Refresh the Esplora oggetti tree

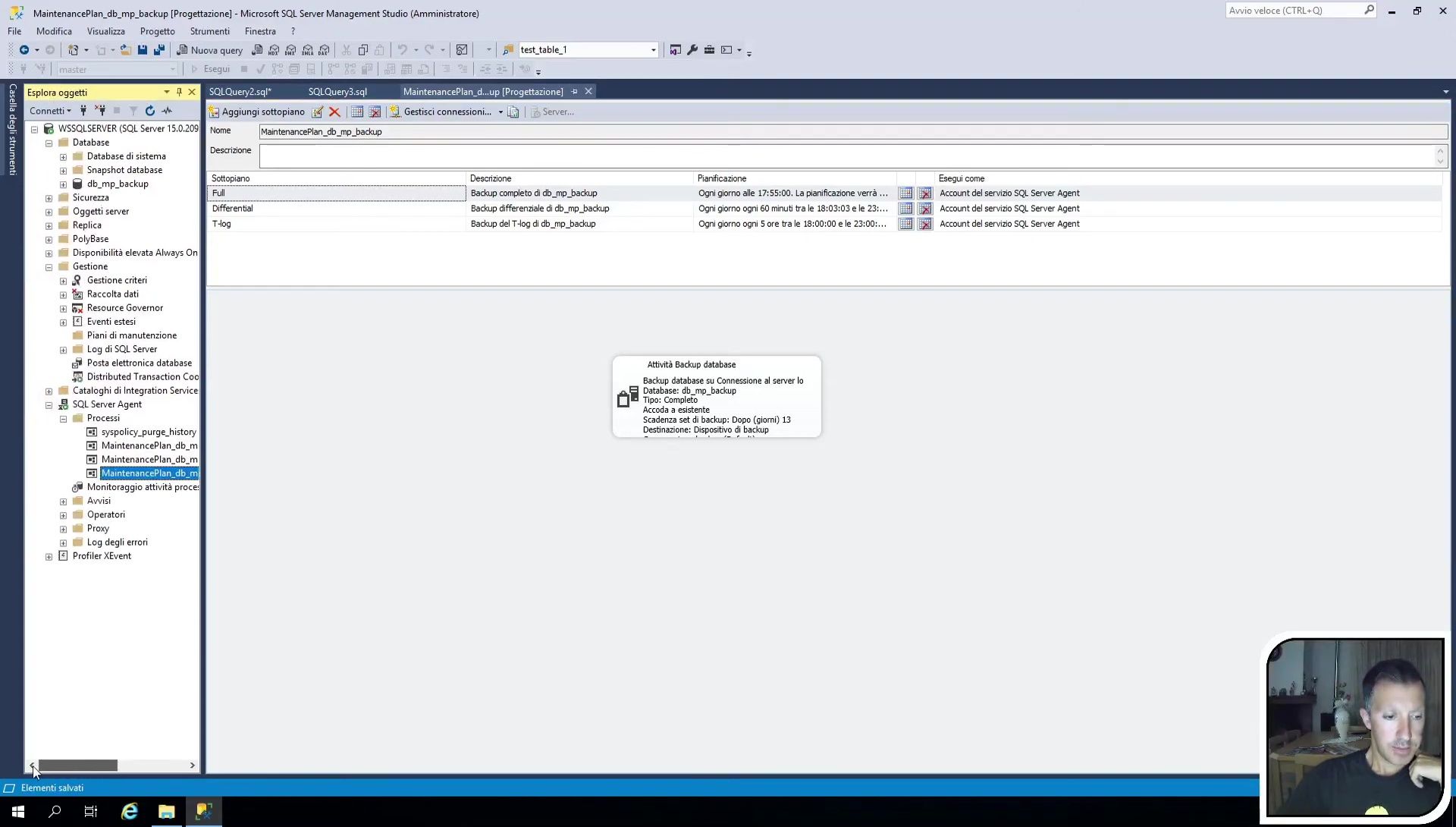click(x=150, y=111)
